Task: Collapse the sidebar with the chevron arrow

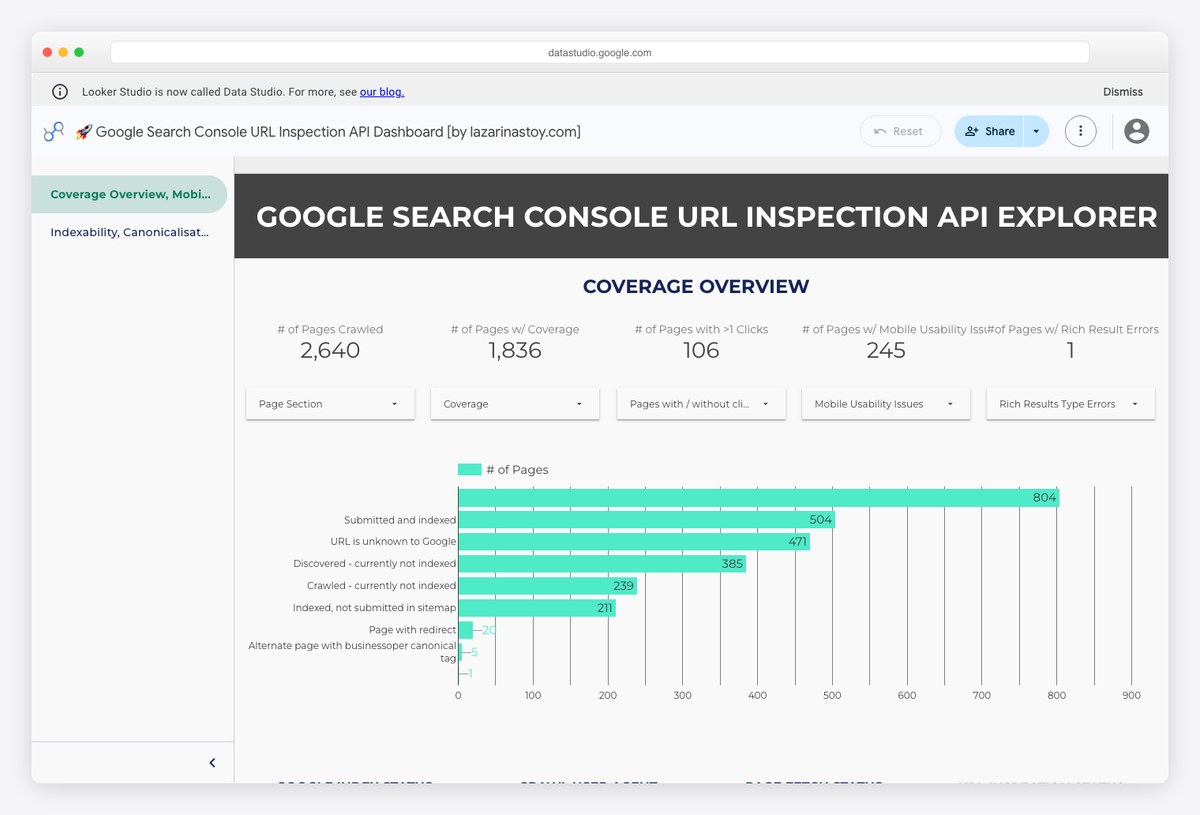Action: 212,763
